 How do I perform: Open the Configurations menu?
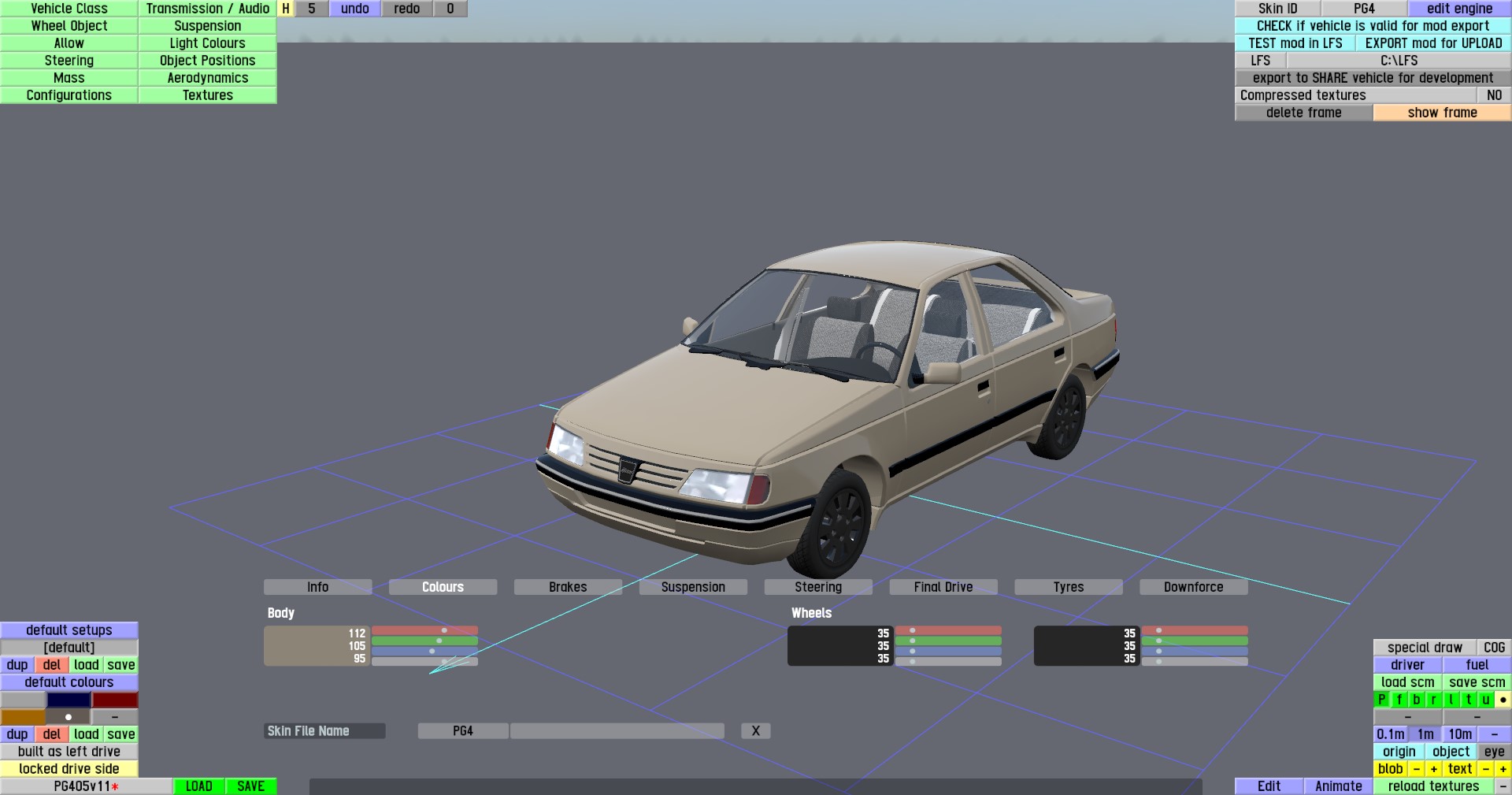coord(69,95)
